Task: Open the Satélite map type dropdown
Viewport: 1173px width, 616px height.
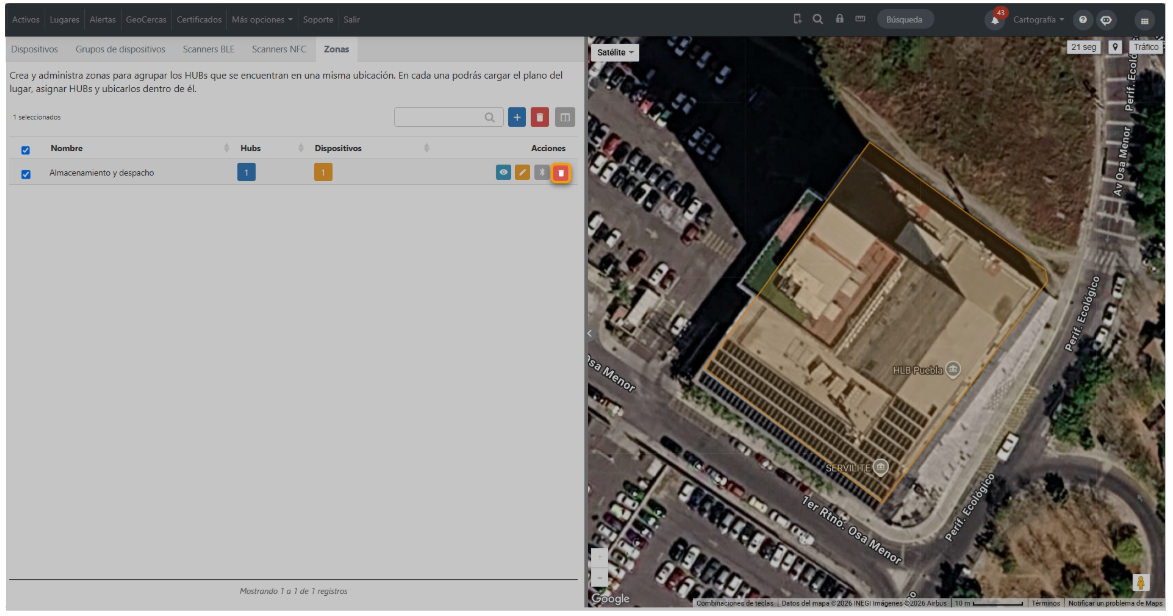Action: 615,52
